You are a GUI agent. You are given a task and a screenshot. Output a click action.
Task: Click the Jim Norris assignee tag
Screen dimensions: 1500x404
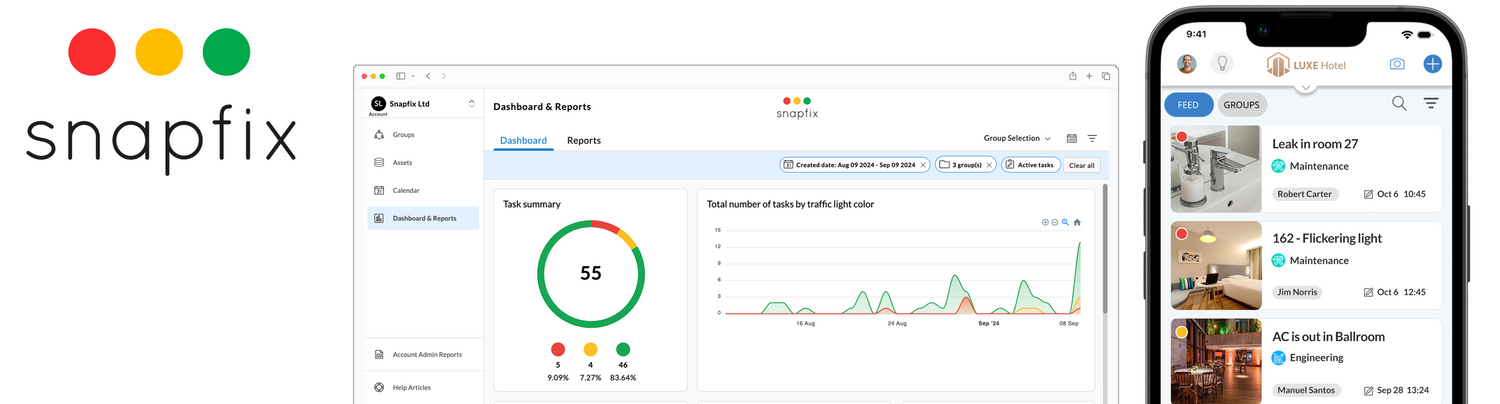[x=1297, y=292]
